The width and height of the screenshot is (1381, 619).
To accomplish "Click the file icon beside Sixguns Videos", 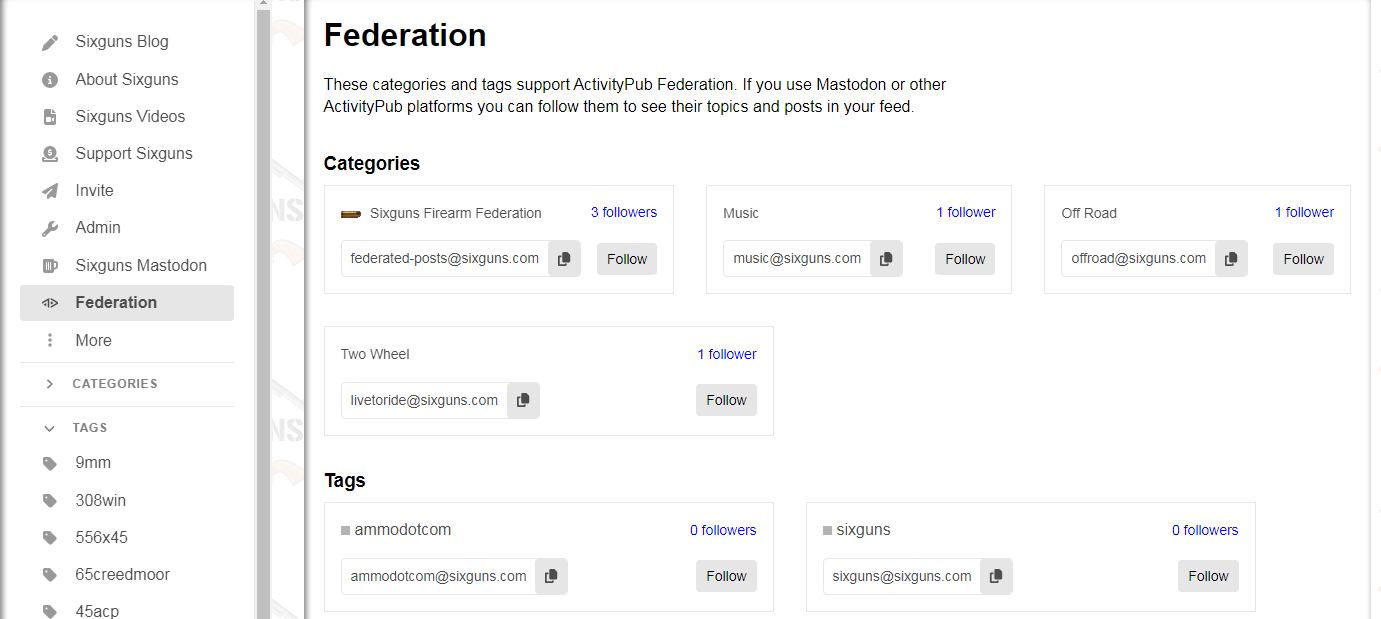I will (x=50, y=117).
